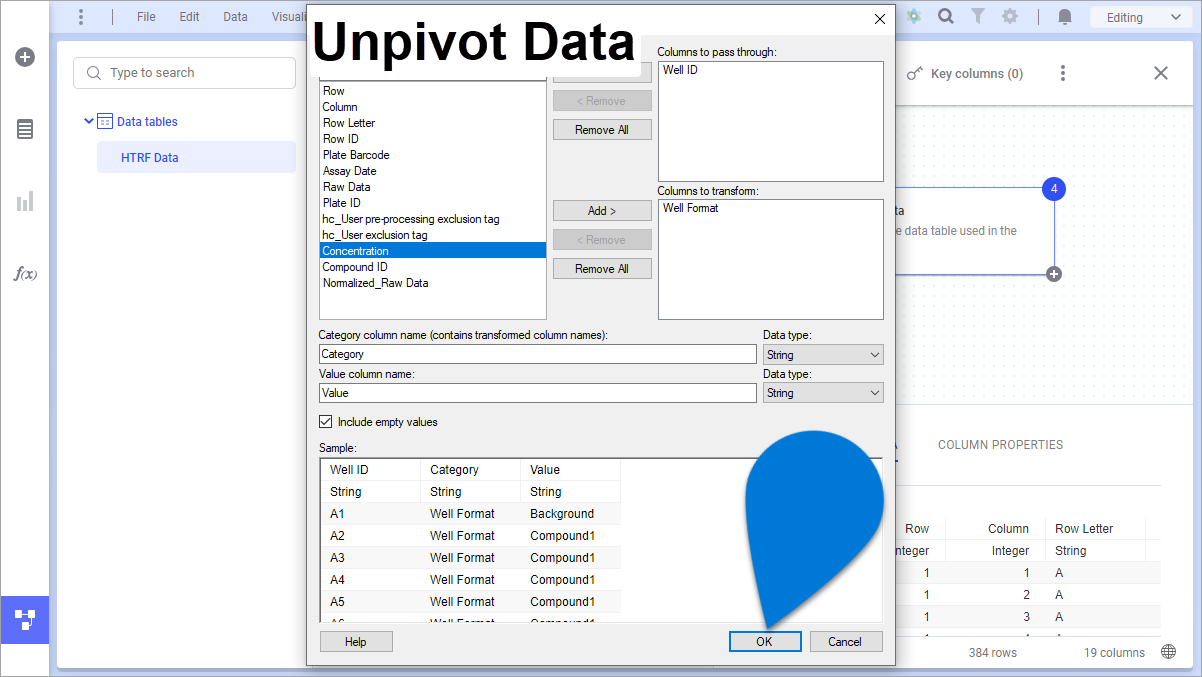1202x677 pixels.
Task: Click the Category column name field
Action: [x=538, y=354]
